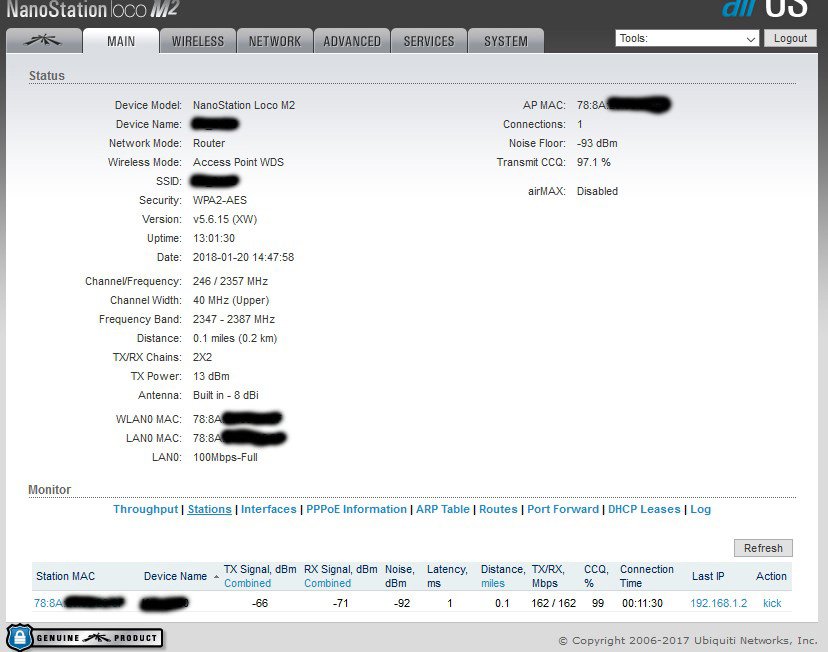This screenshot has width=828, height=652.
Task: Kick the connected station
Action: point(772,603)
